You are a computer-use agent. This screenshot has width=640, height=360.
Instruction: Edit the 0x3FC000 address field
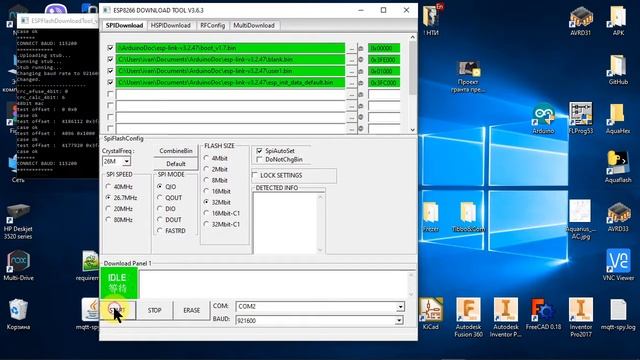(x=384, y=82)
